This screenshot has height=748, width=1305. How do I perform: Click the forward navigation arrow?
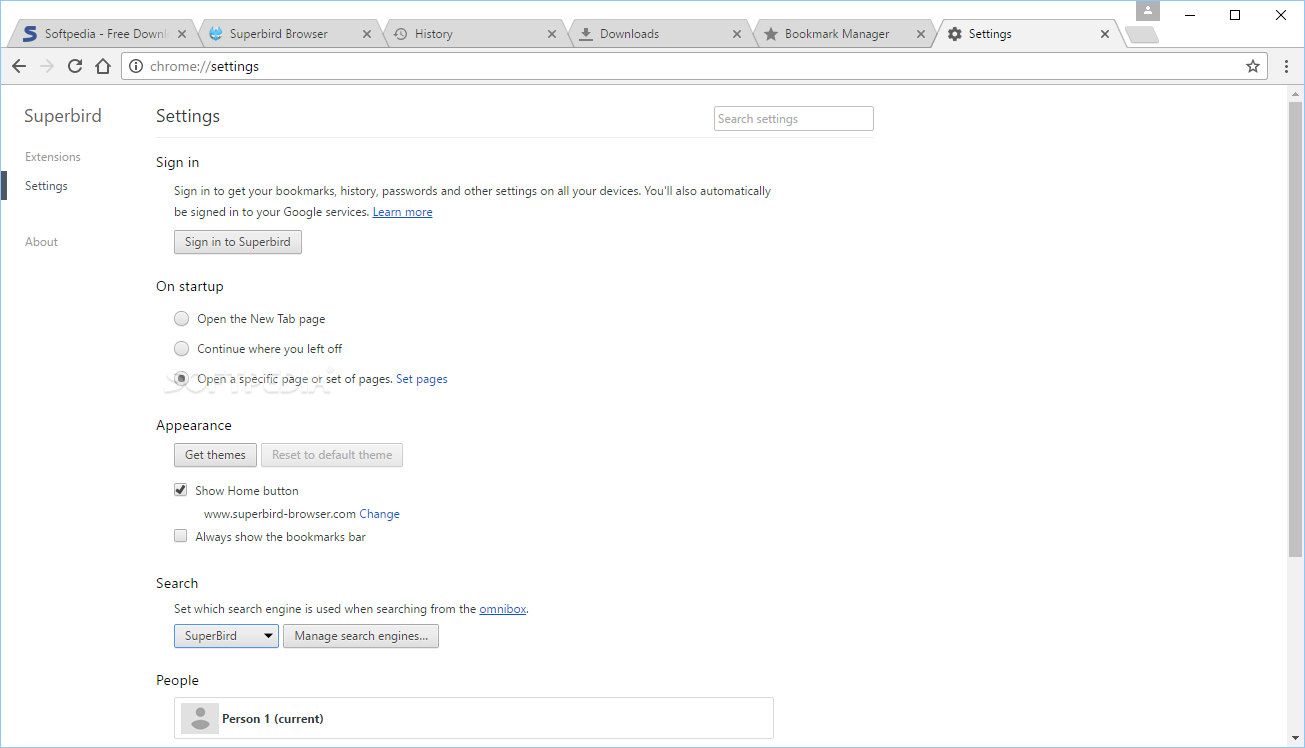(x=47, y=66)
